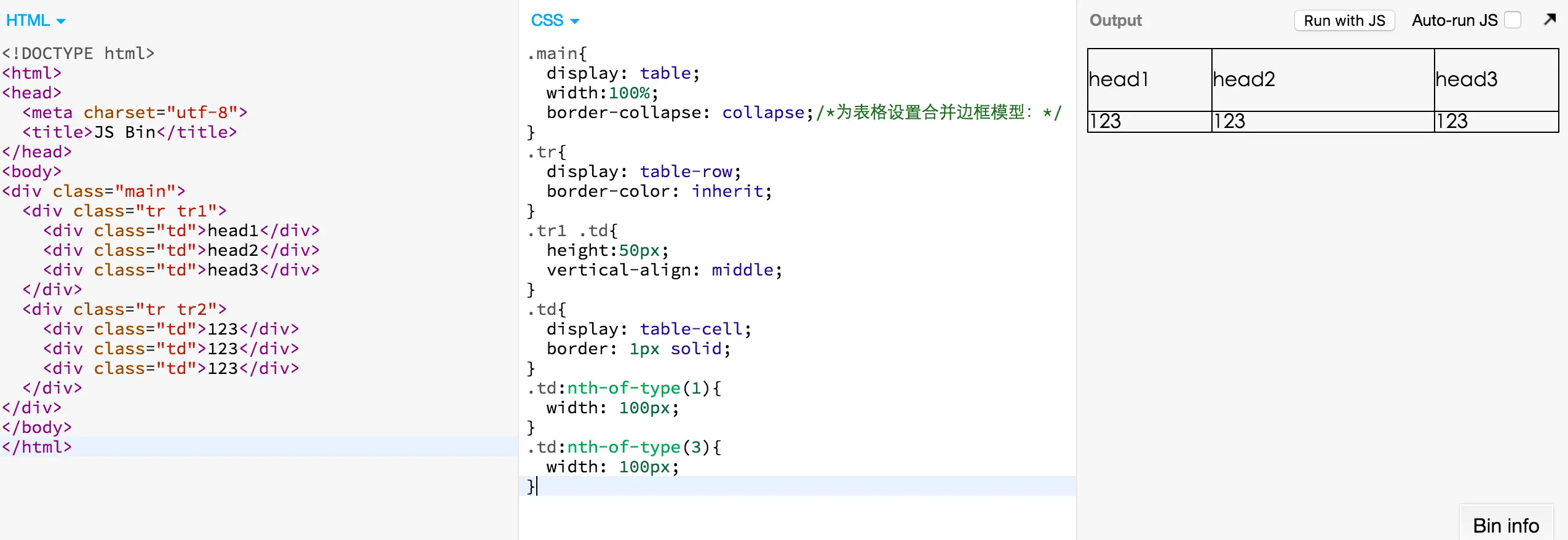Image resolution: width=1568 pixels, height=540 pixels.
Task: Click the <!DOCTYPE html> line
Action: click(78, 54)
